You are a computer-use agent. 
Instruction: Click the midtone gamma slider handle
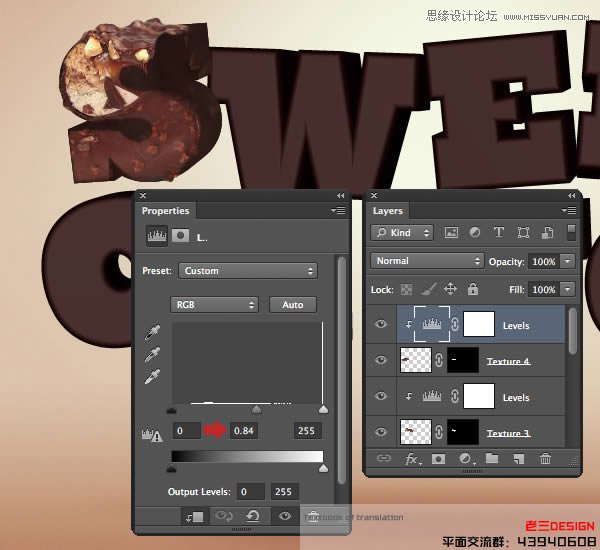click(256, 410)
